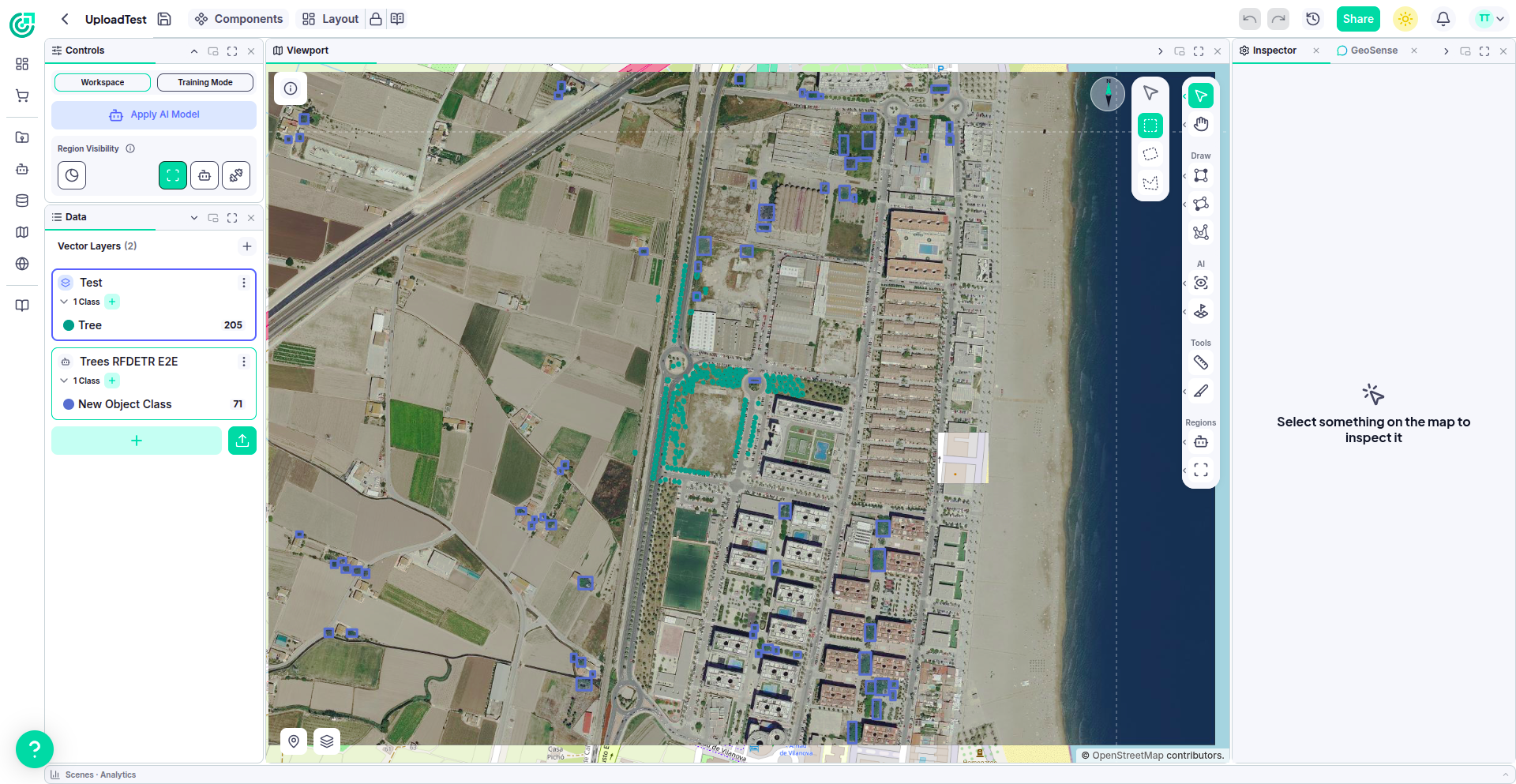
Task: Open the TT user account dropdown
Action: [1490, 19]
